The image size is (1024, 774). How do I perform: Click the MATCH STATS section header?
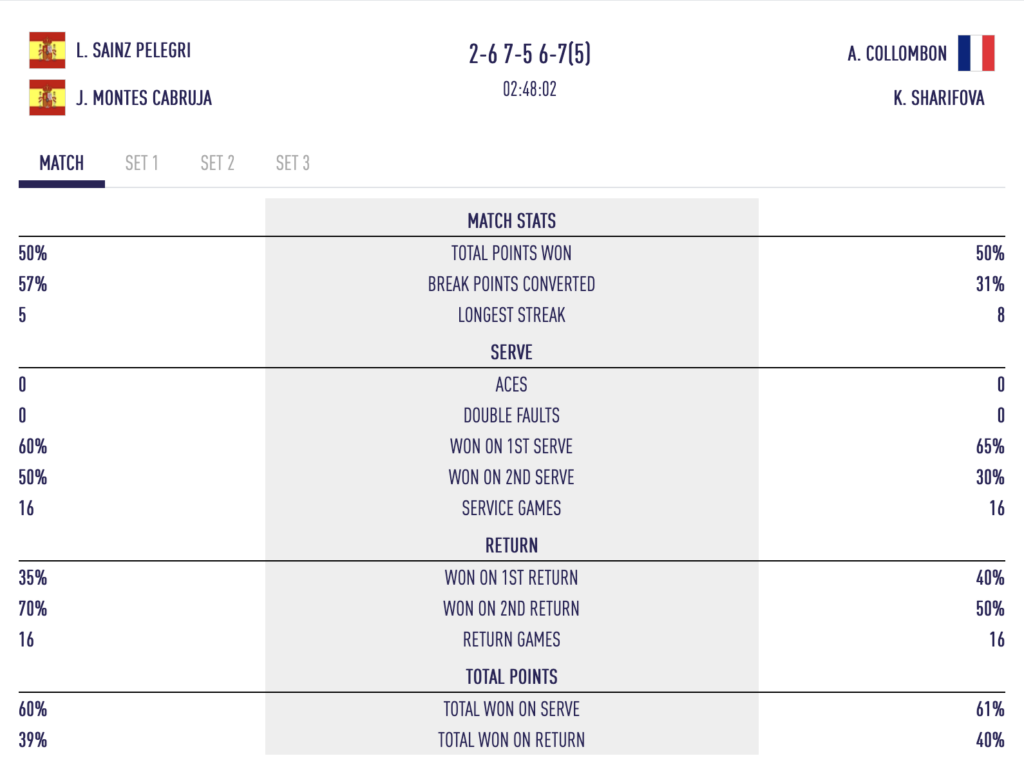coord(511,221)
